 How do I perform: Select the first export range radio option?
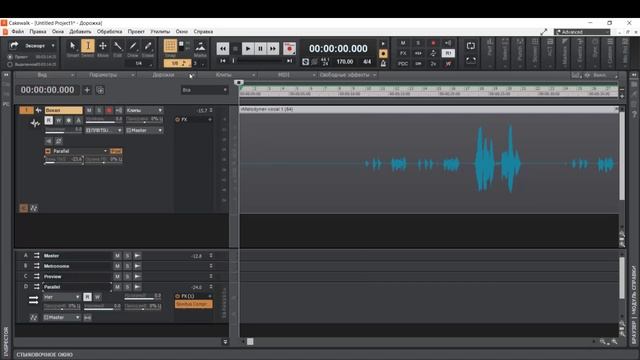[x=10, y=57]
